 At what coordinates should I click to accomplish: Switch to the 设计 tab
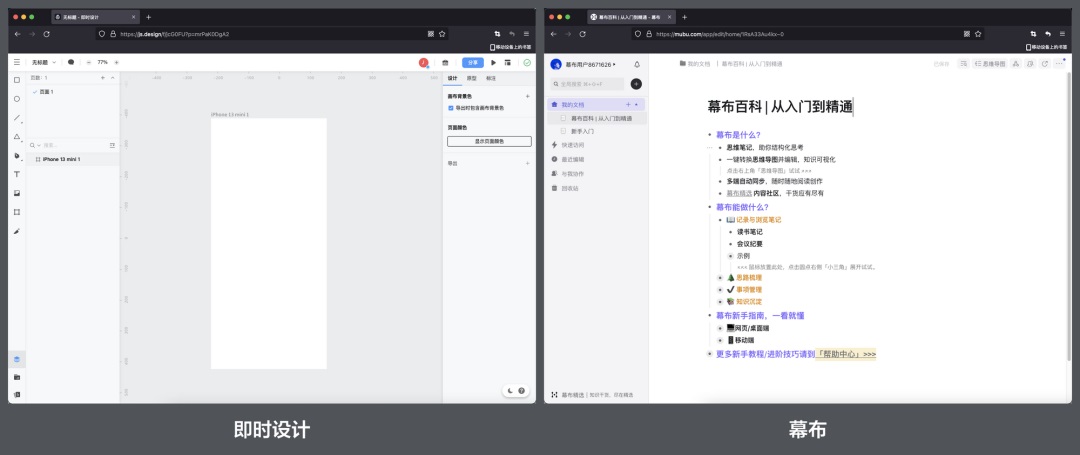pos(453,78)
